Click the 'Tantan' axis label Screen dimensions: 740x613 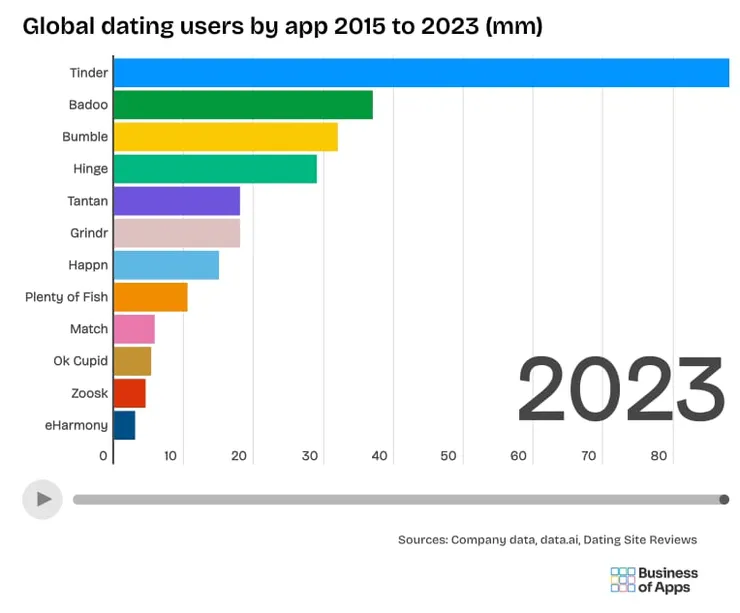88,201
